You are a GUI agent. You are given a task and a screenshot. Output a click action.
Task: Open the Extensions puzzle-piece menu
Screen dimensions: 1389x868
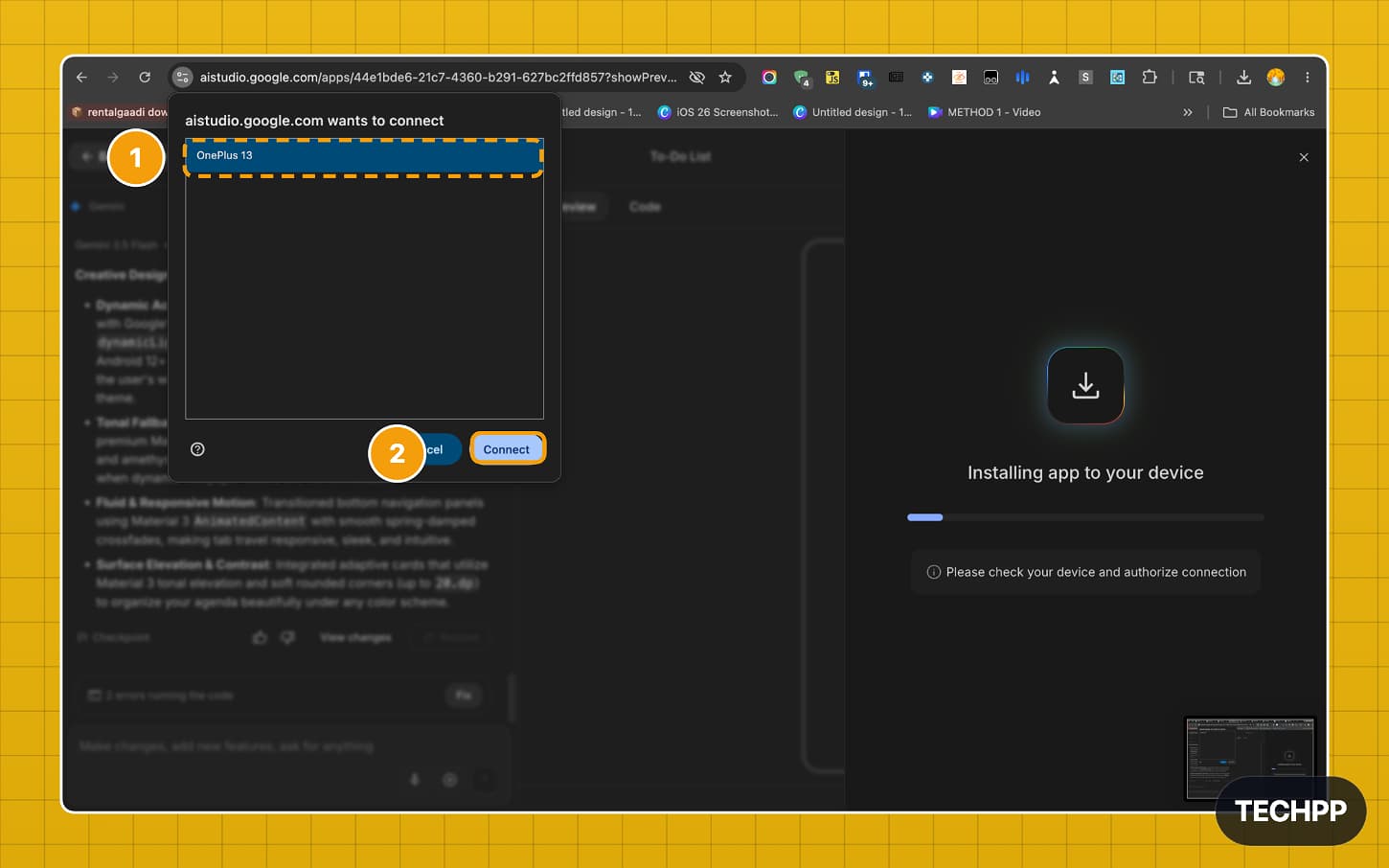(1150, 78)
